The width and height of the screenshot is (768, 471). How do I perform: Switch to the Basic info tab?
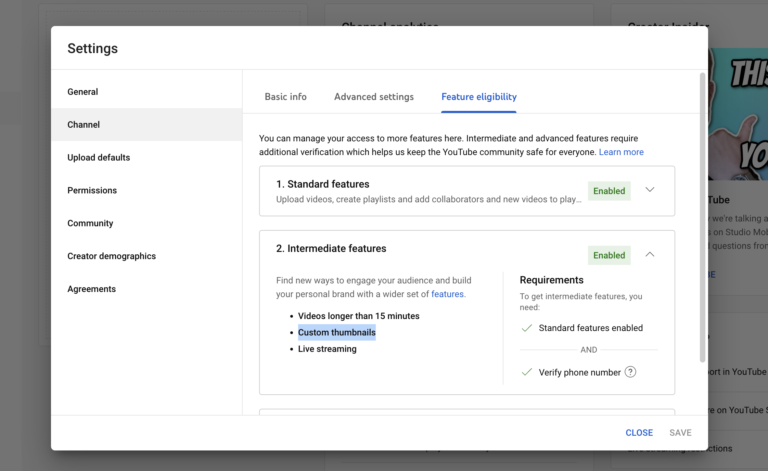pyautogui.click(x=285, y=97)
